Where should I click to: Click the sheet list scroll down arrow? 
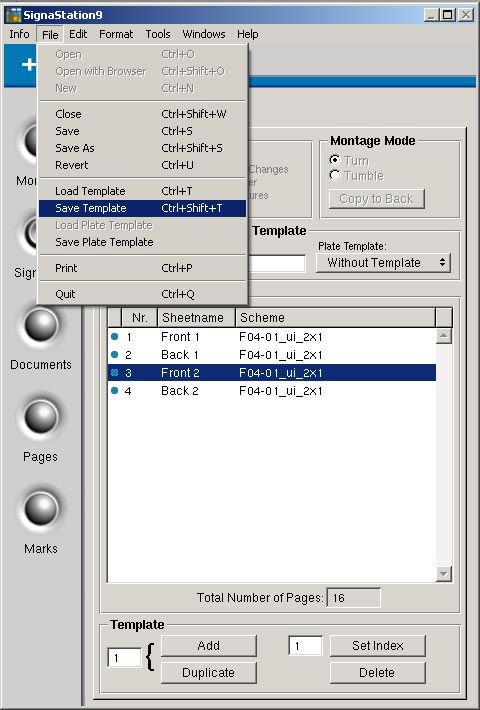click(444, 574)
